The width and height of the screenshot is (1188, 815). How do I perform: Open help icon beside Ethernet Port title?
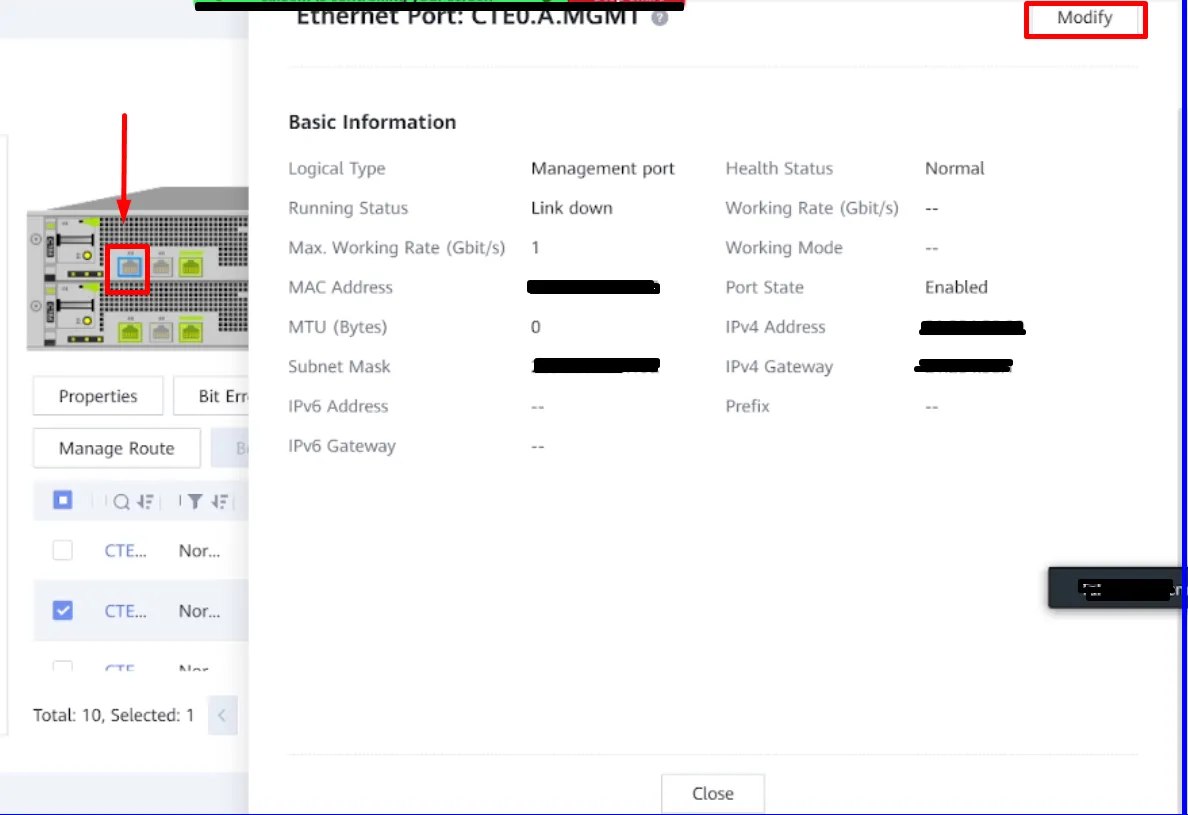660,18
